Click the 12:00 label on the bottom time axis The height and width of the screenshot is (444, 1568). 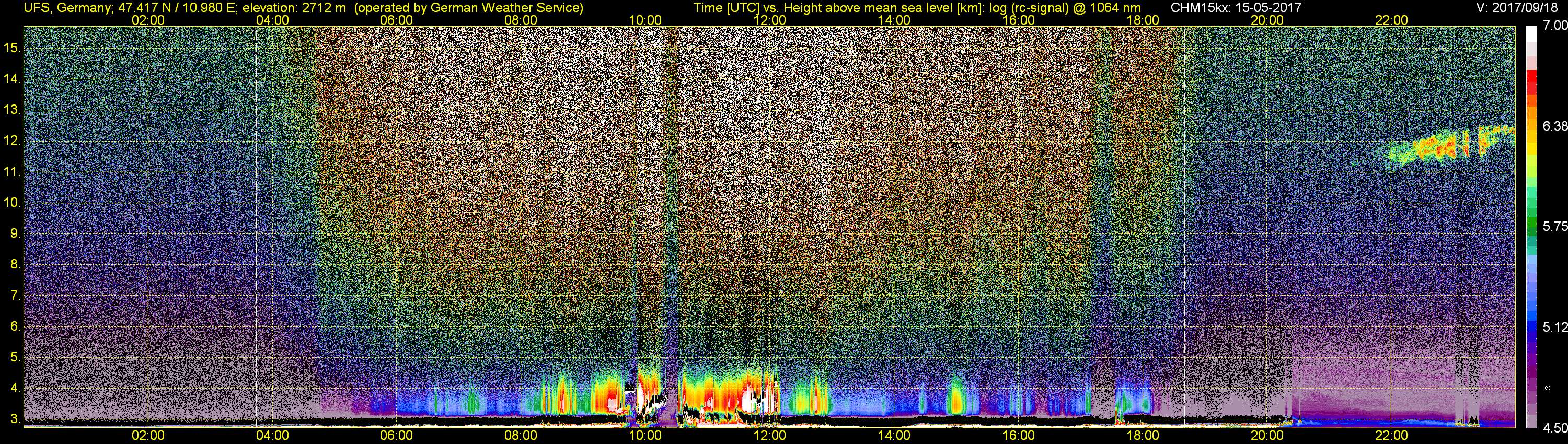tap(769, 436)
